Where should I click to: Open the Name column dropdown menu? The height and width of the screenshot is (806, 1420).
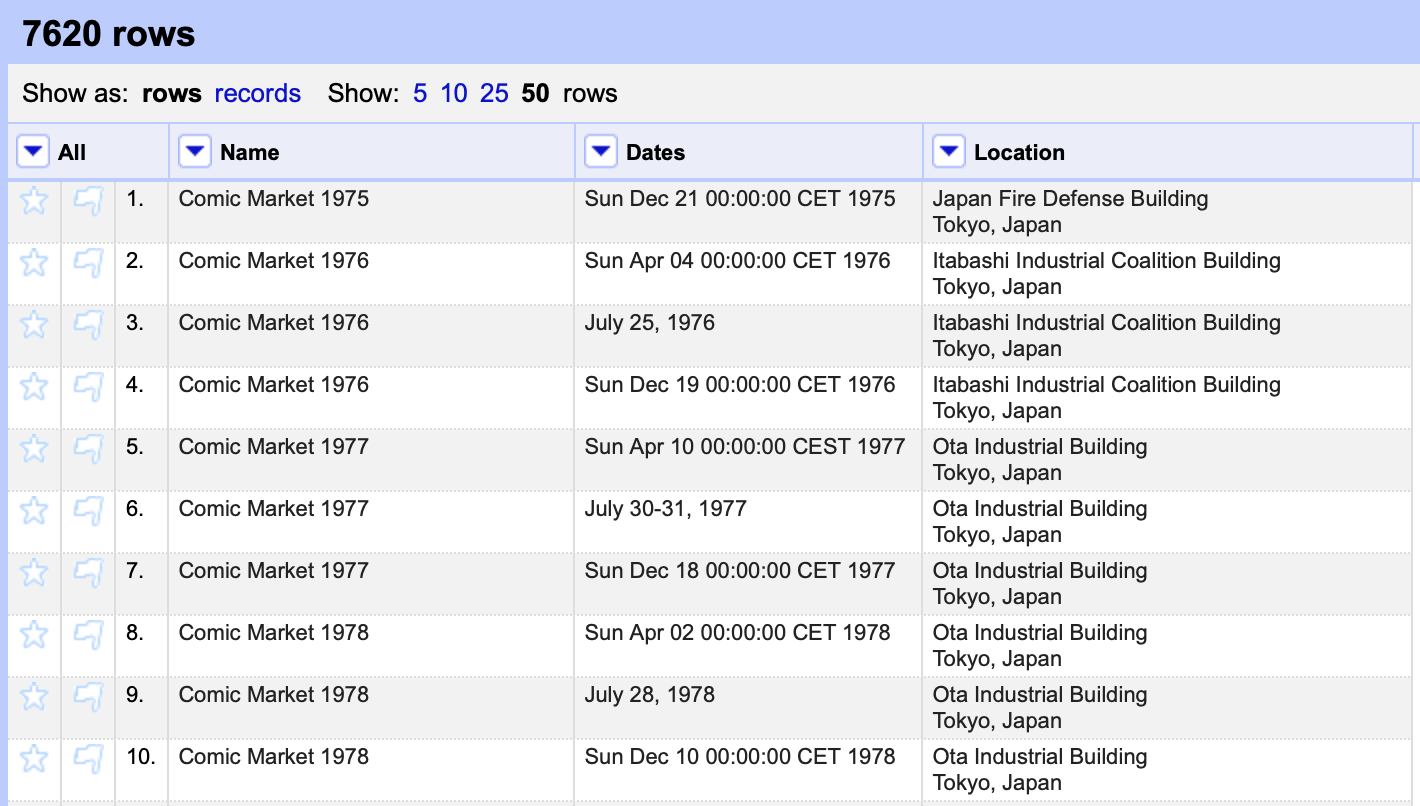(x=194, y=152)
